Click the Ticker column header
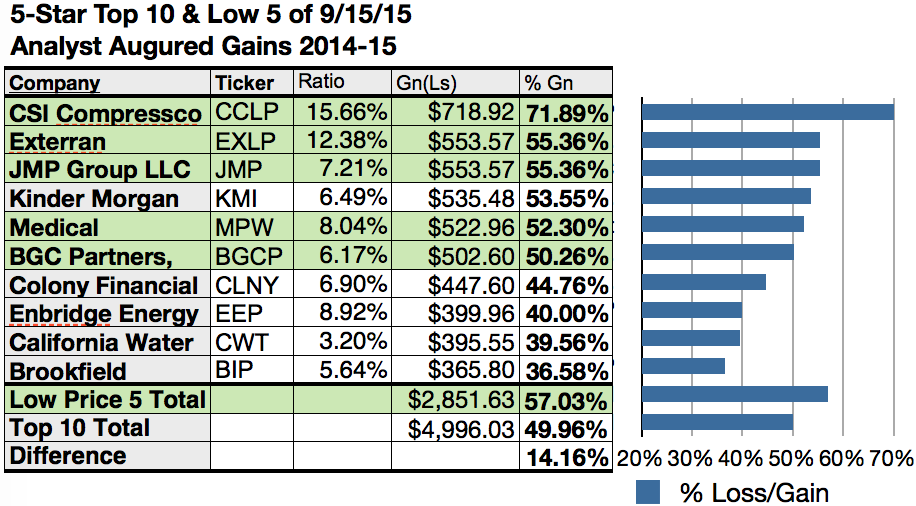 (x=244, y=83)
